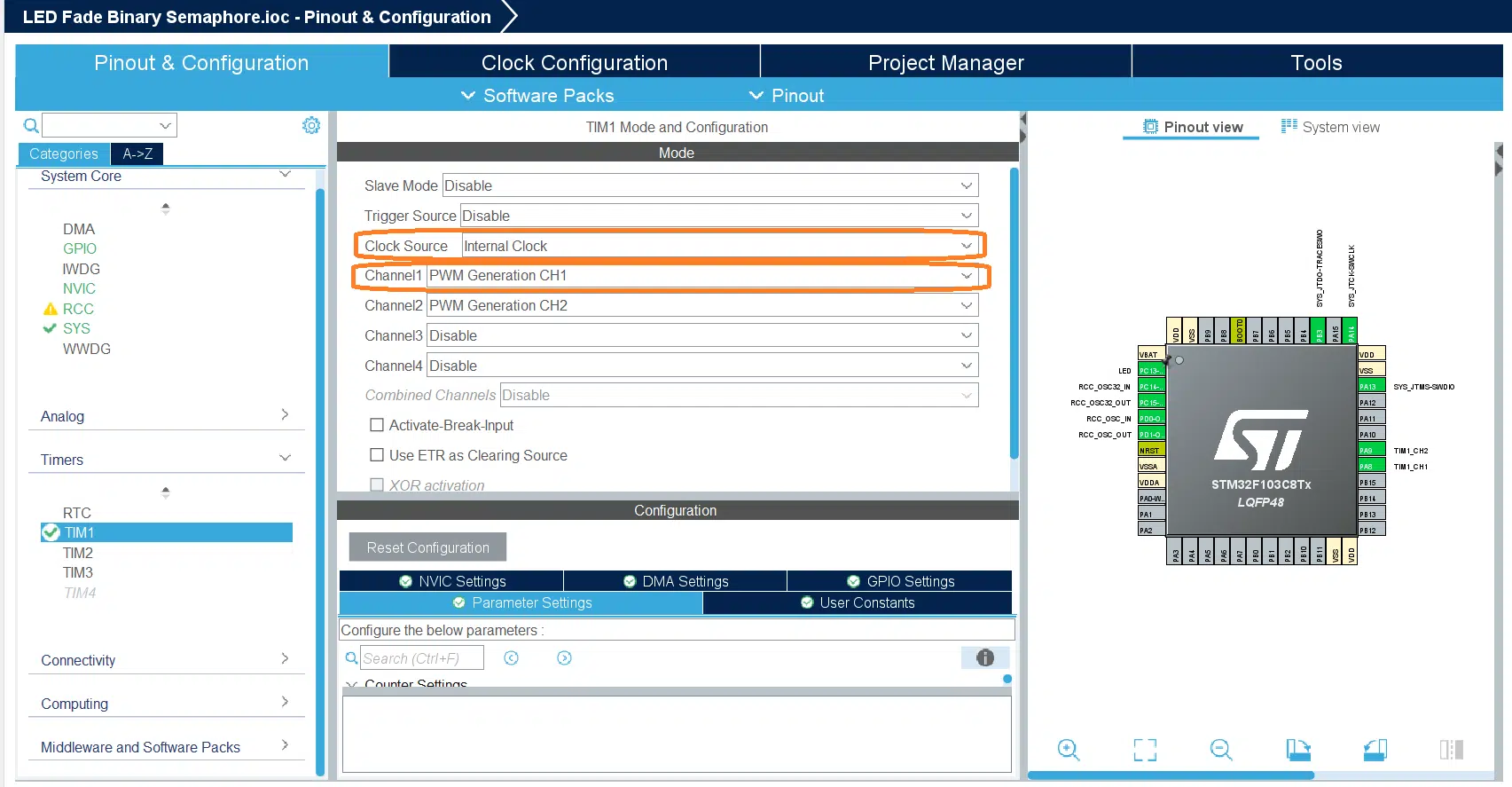1512x787 pixels.
Task: Click the peripheral search magnifier icon
Action: [31, 125]
